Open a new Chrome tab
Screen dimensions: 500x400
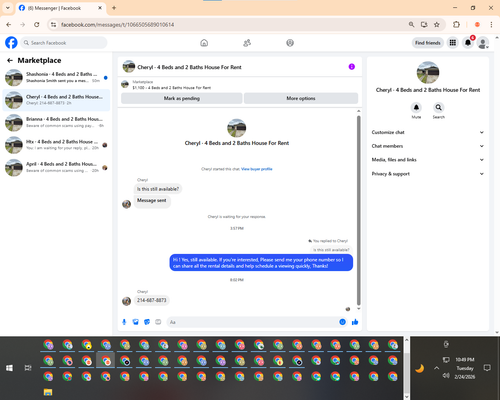point(114,8)
